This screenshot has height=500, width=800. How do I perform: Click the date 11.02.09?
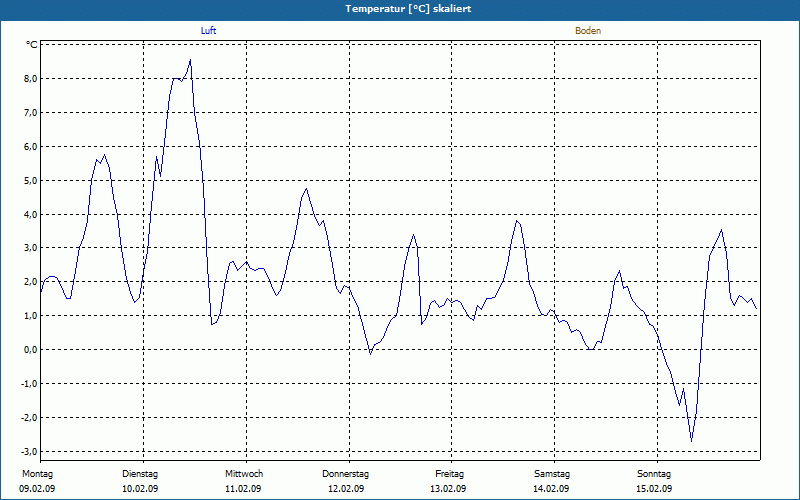pyautogui.click(x=243, y=489)
